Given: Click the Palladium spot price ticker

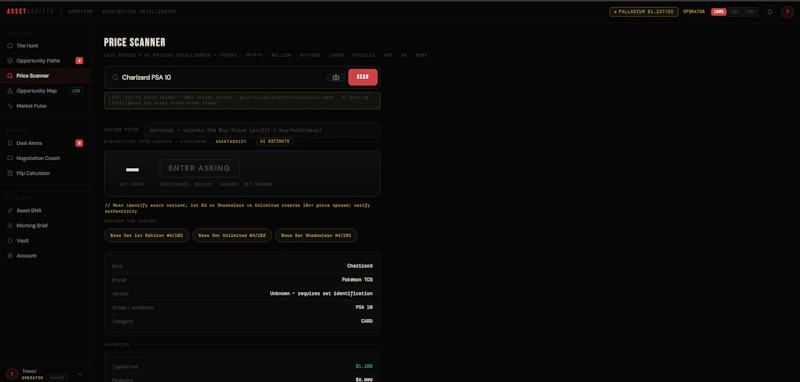Looking at the screenshot, I should 643,12.
